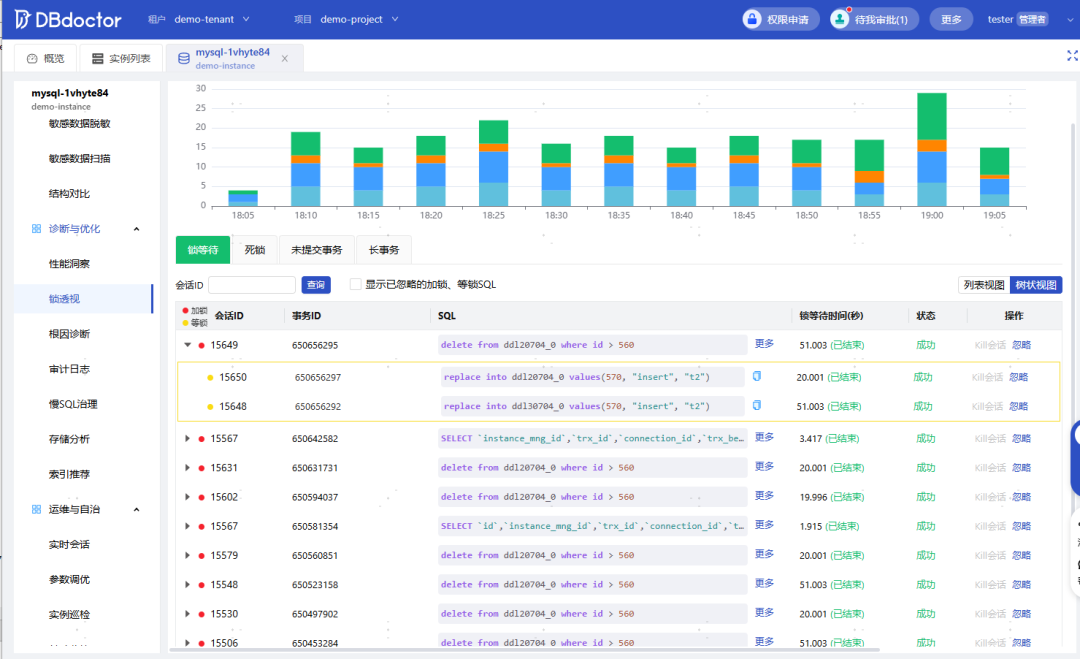Click the 实例列表 list icon tab

(x=97, y=59)
